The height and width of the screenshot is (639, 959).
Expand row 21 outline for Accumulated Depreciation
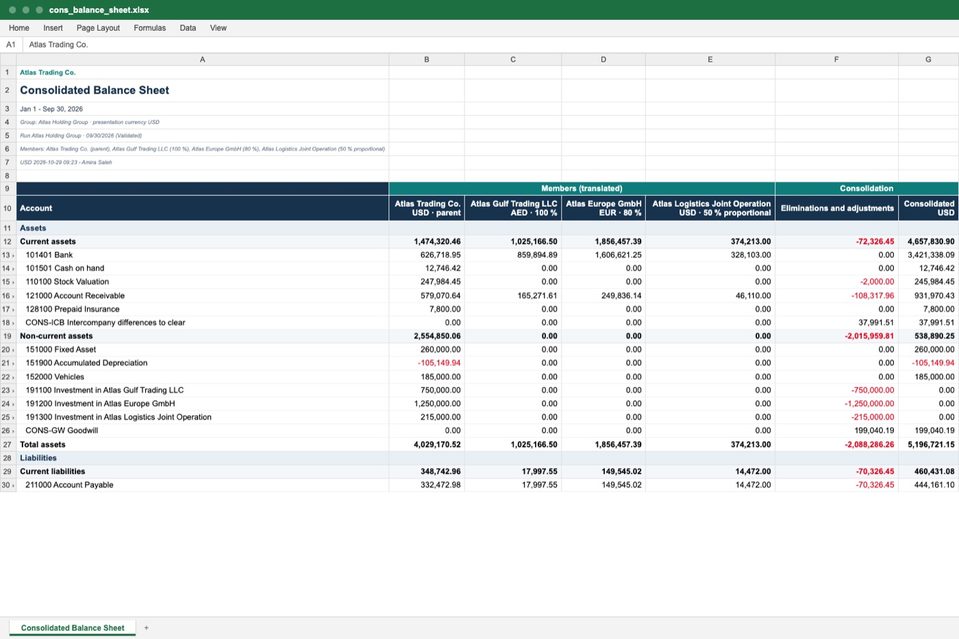[x=13, y=364]
